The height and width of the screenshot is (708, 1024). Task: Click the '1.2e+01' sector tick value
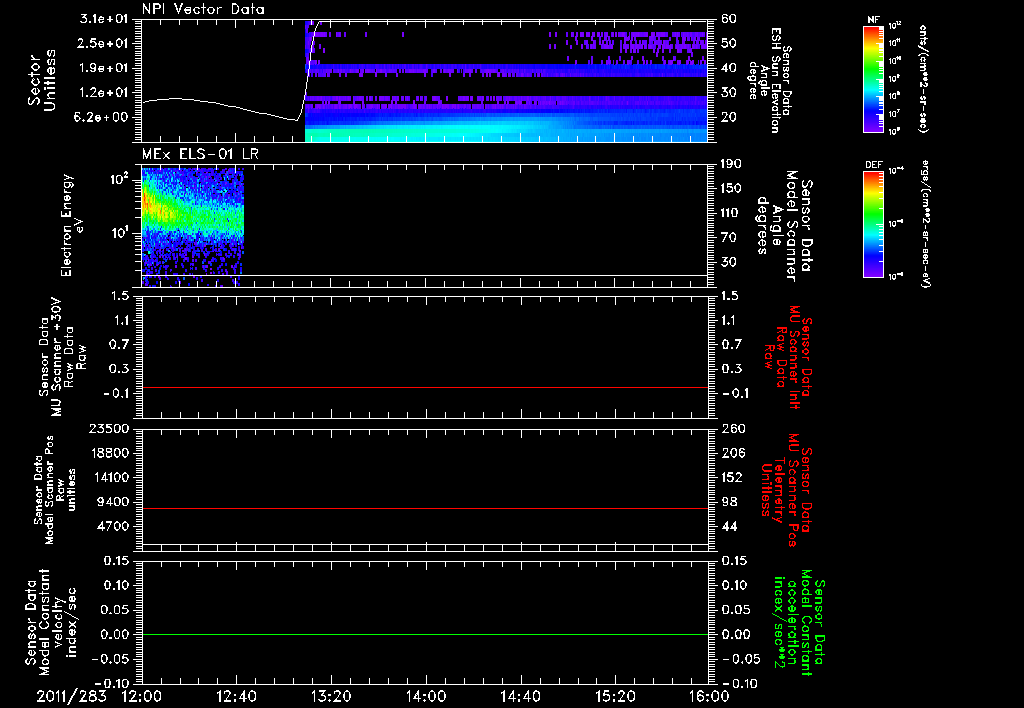click(104, 93)
